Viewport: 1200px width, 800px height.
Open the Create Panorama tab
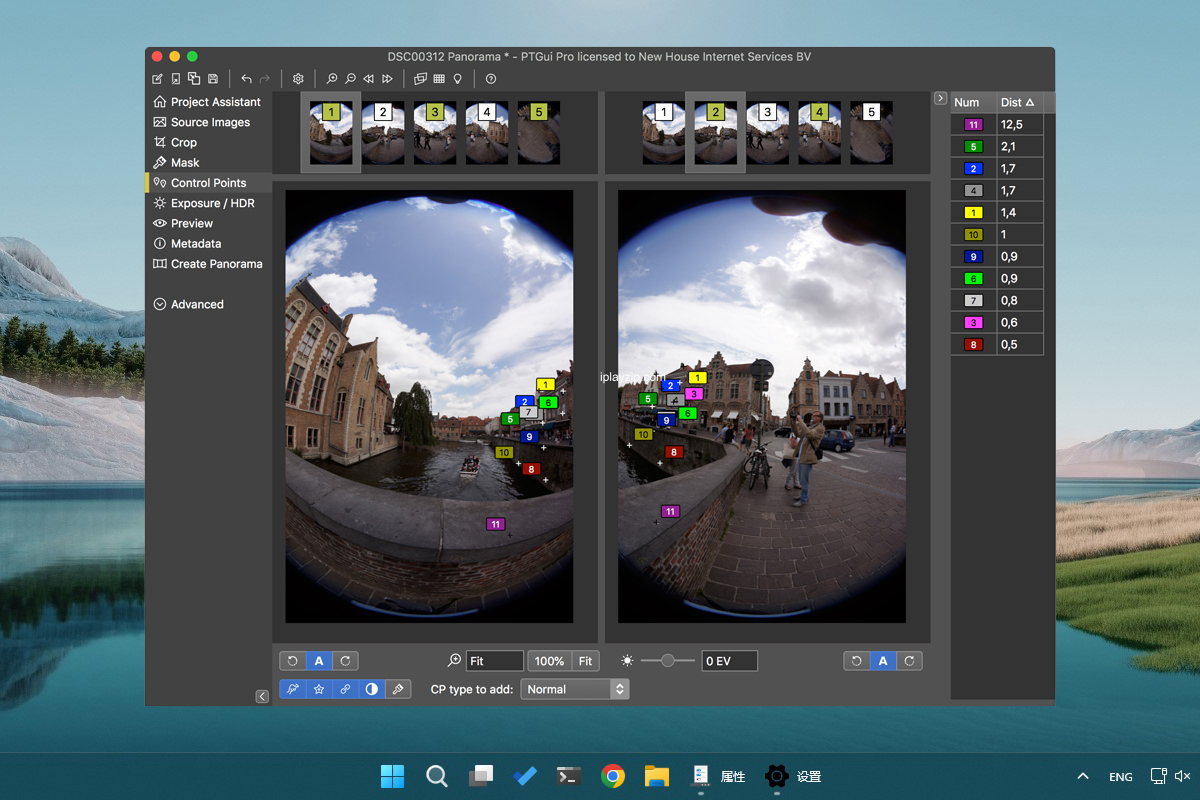point(208,264)
